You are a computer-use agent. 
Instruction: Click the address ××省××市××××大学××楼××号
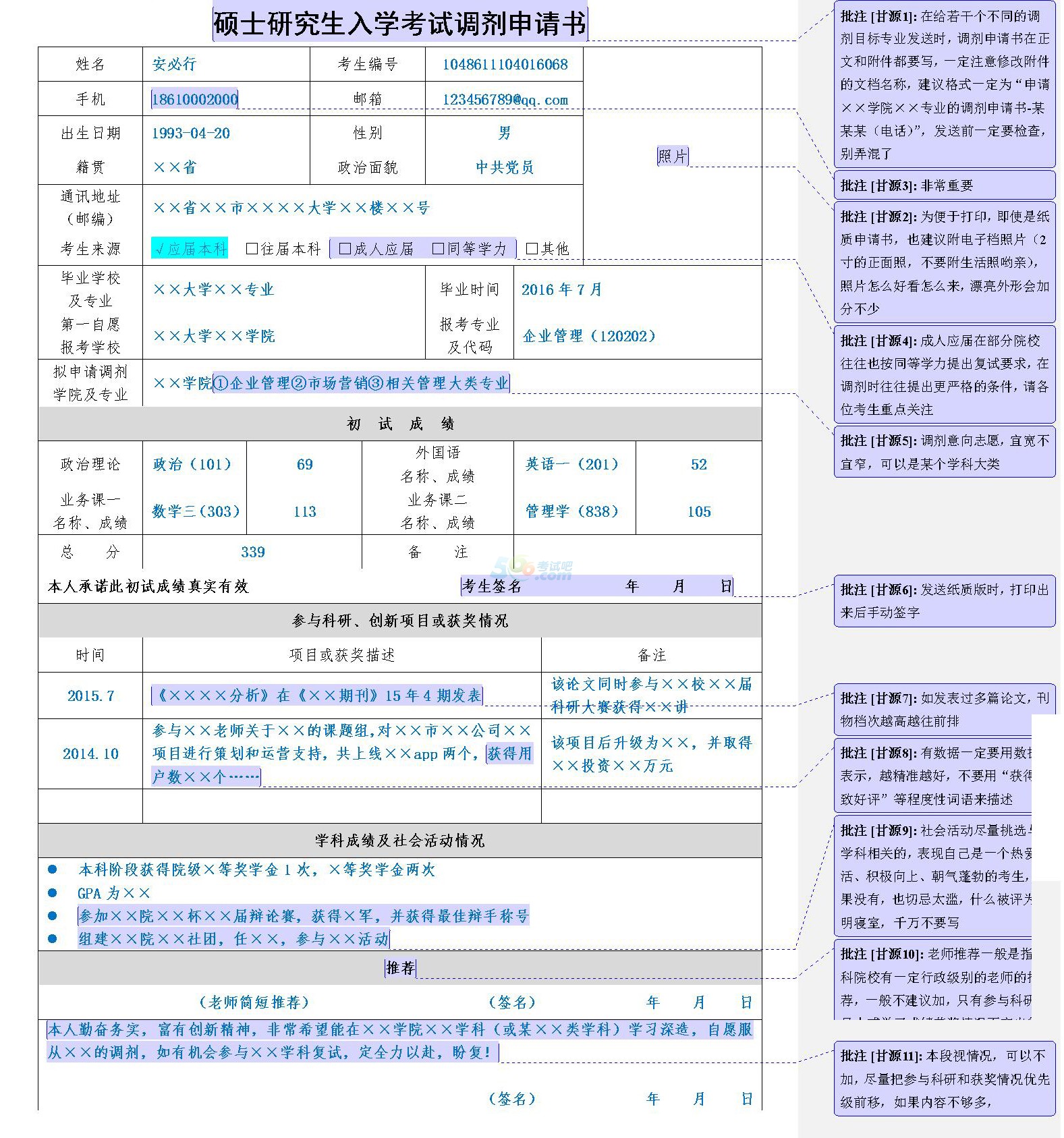point(291,208)
